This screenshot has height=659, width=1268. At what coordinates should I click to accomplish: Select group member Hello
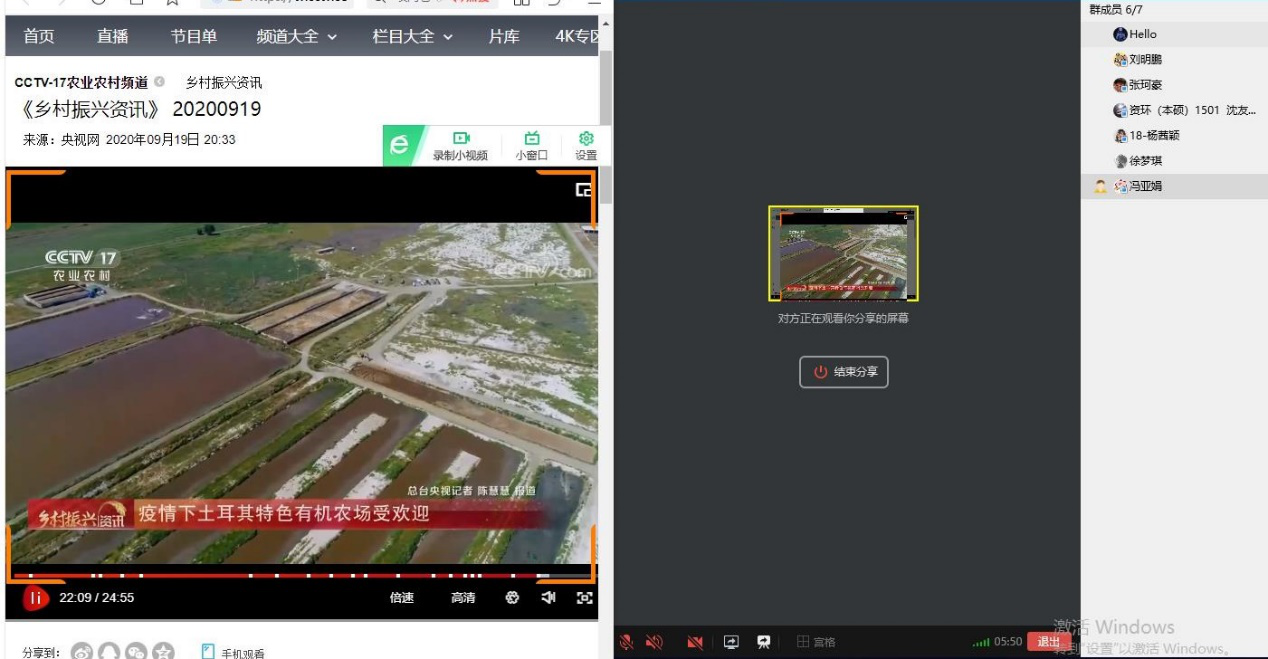1174,34
